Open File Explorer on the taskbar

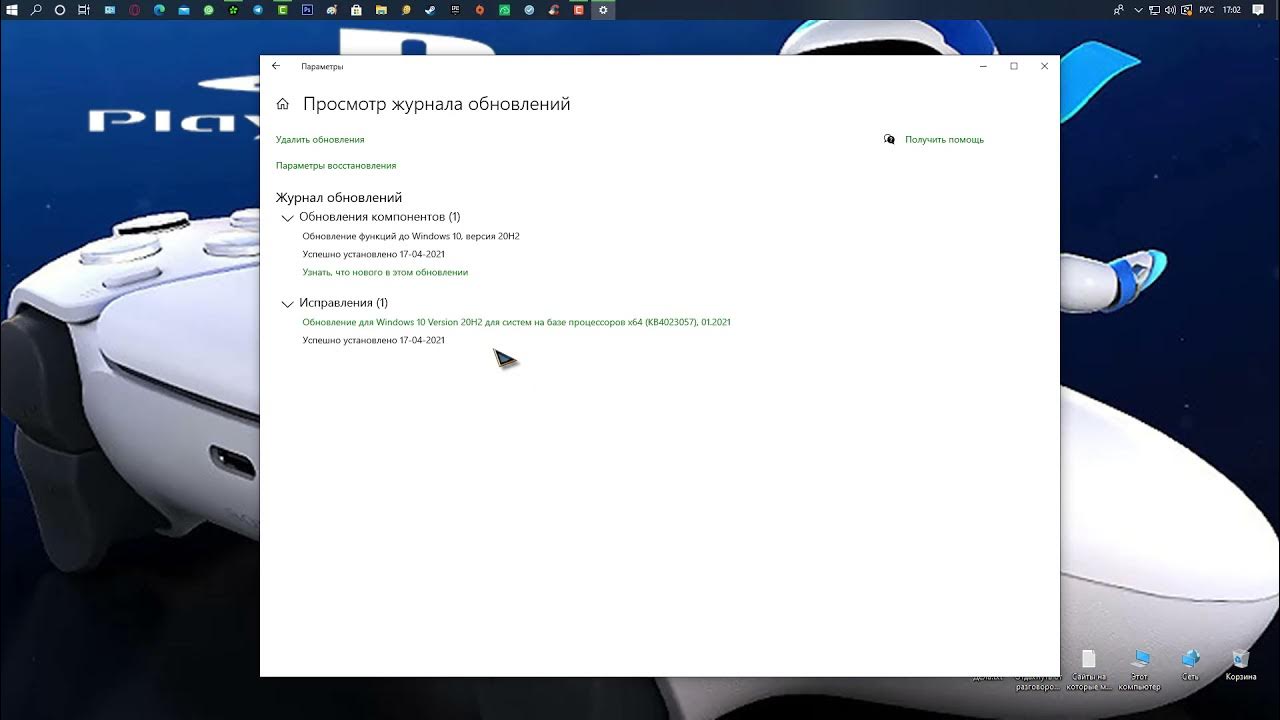tap(381, 10)
